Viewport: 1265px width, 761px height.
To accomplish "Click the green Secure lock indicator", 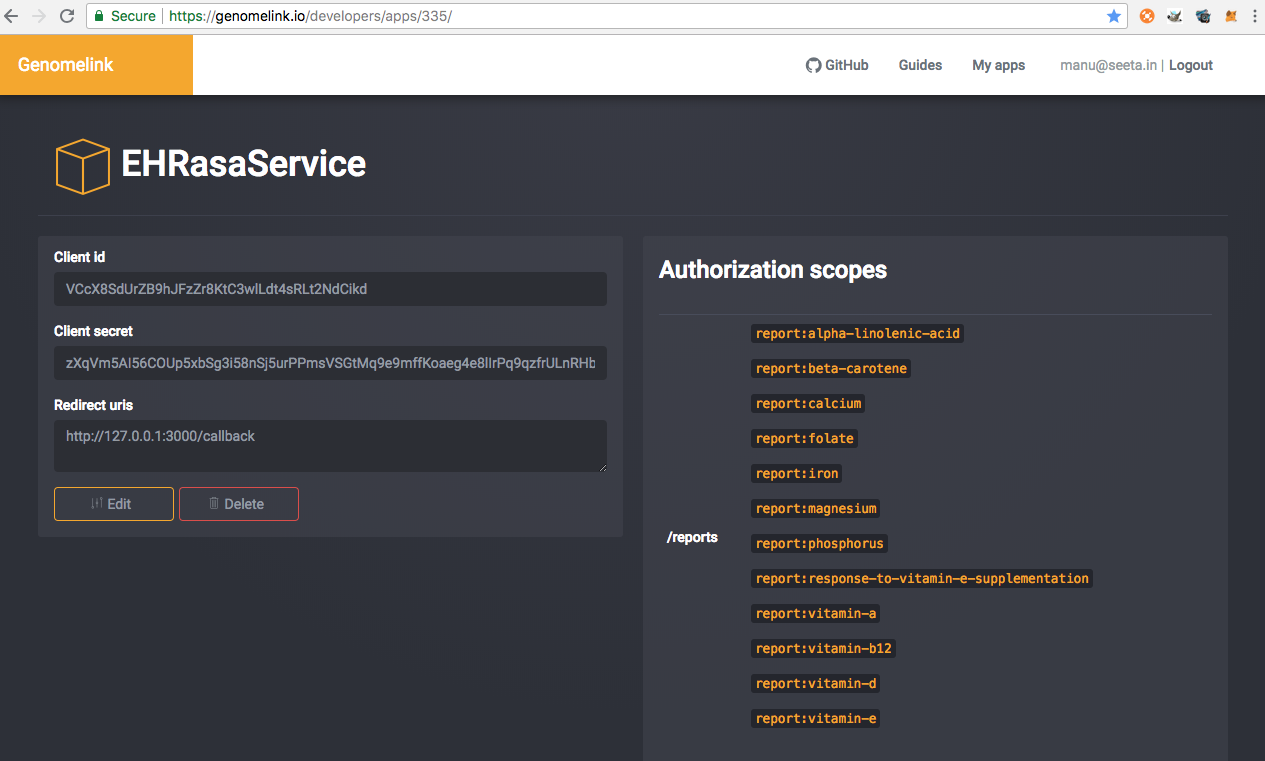I will pyautogui.click(x=124, y=16).
